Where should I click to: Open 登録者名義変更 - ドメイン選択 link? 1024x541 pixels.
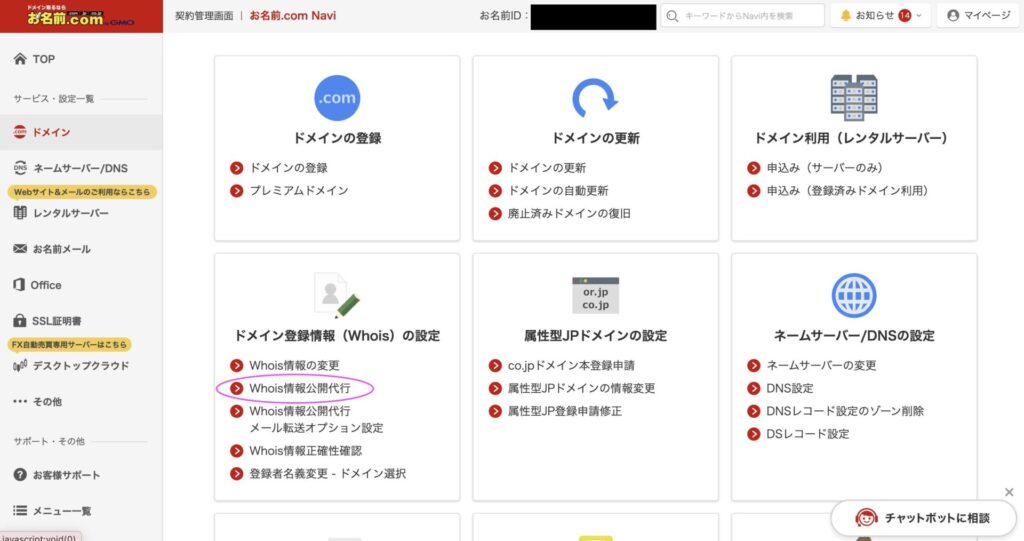click(328, 474)
